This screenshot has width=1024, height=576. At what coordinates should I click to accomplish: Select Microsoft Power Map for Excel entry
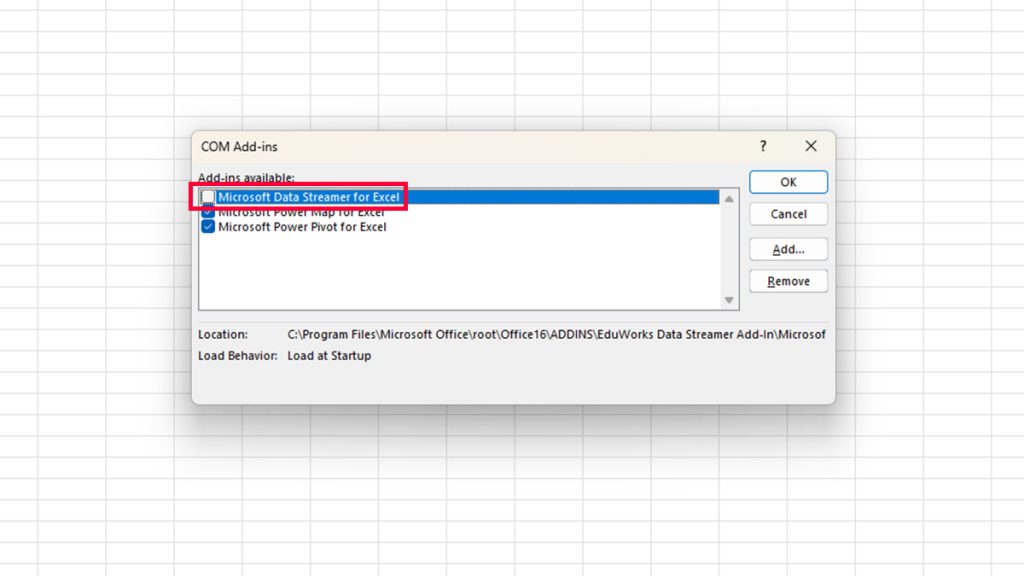[300, 212]
